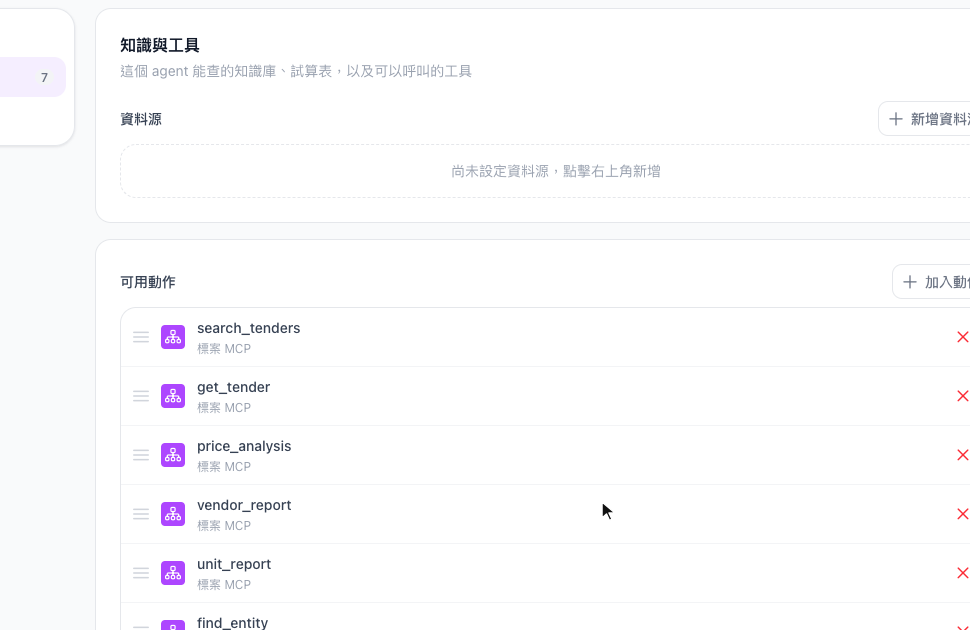Grab the get_tender drag handle
Image resolution: width=970 pixels, height=630 pixels.
coord(141,396)
